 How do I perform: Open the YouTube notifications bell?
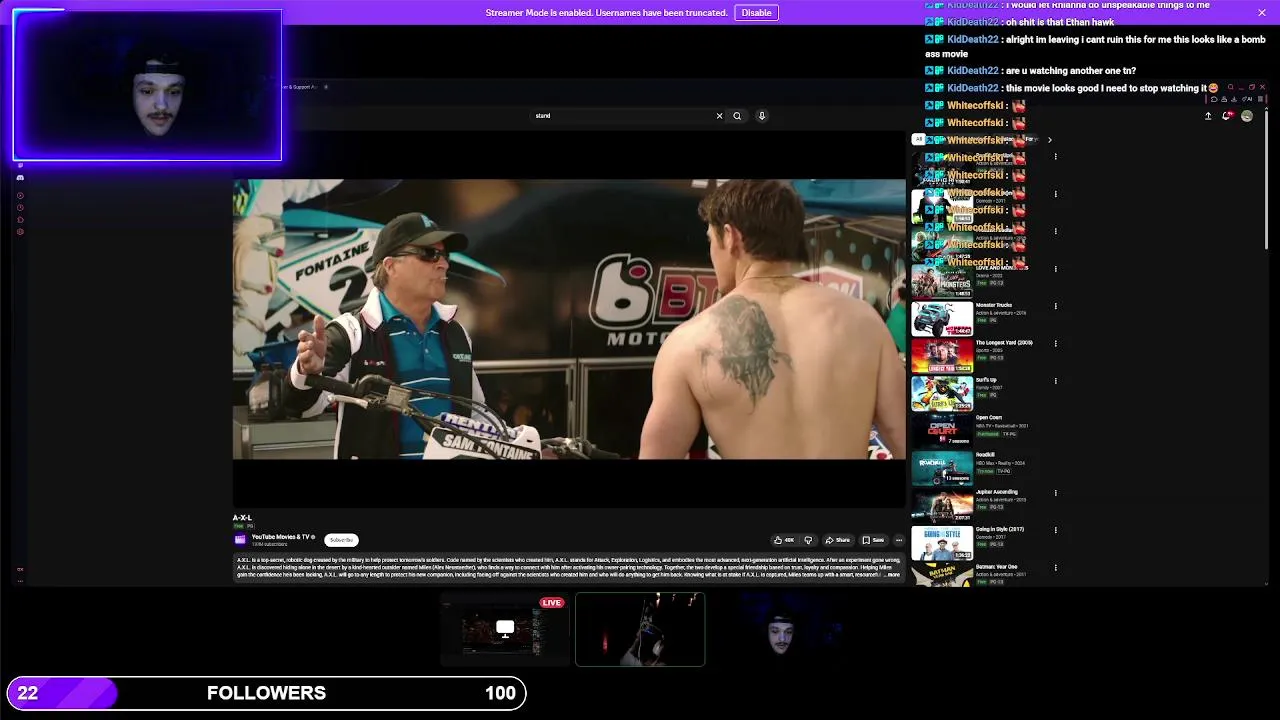1227,116
